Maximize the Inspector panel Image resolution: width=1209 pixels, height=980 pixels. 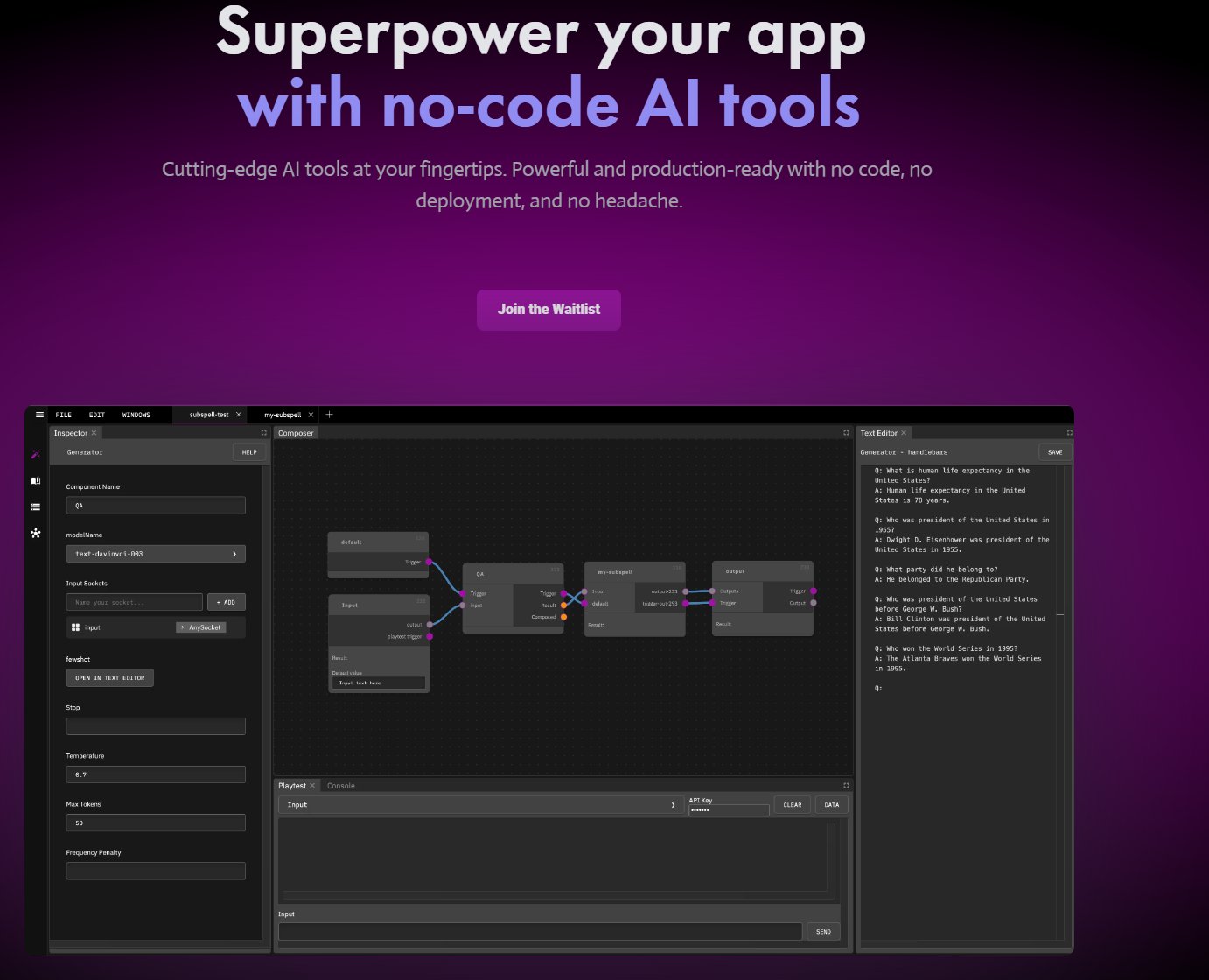pyautogui.click(x=263, y=433)
